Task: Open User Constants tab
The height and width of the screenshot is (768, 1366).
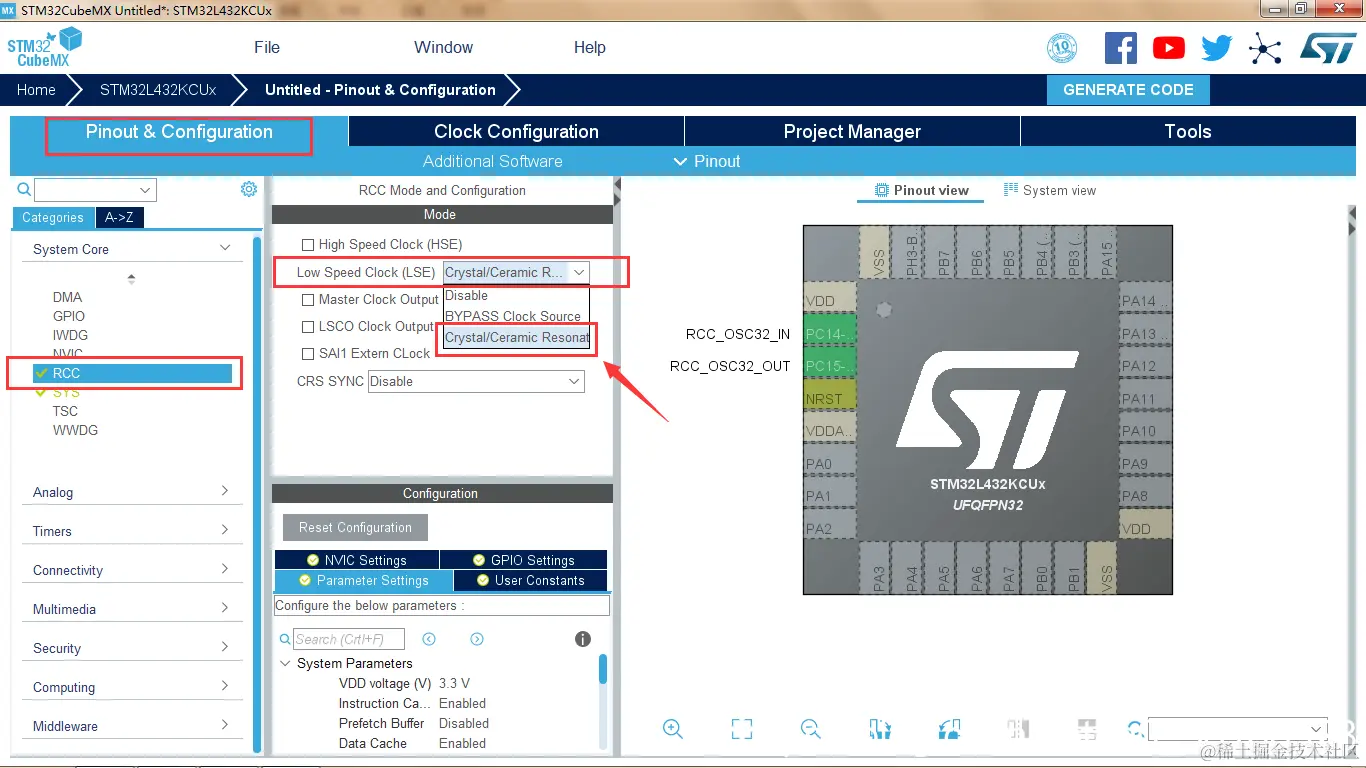Action: point(530,580)
